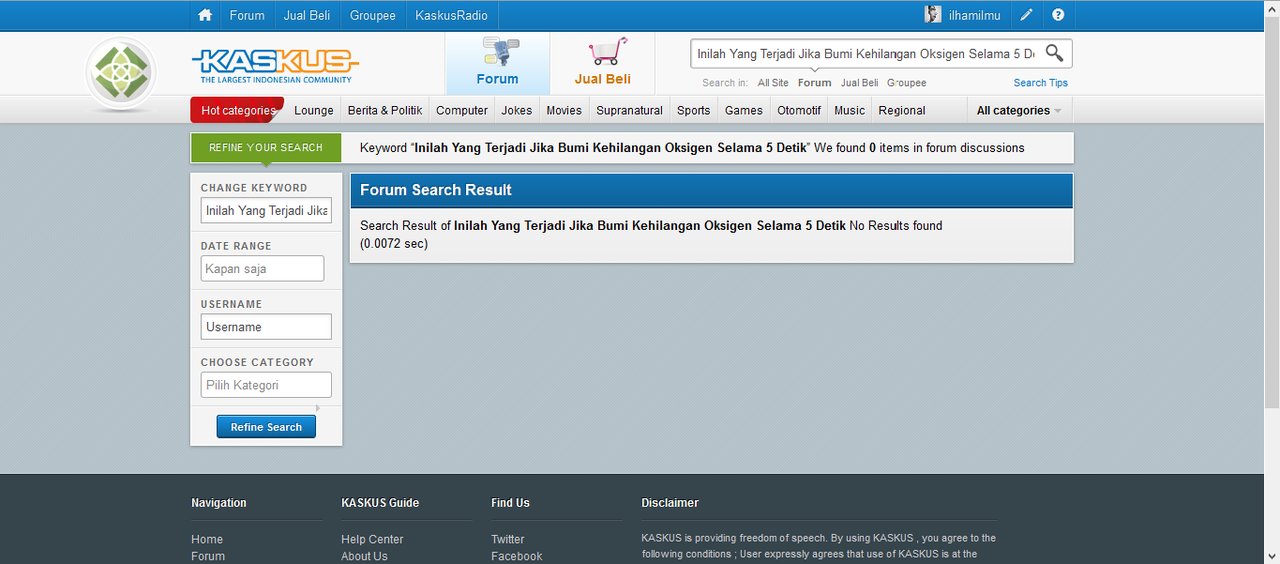This screenshot has width=1280, height=564.
Task: Select All Site search scope
Action: pyautogui.click(x=773, y=83)
